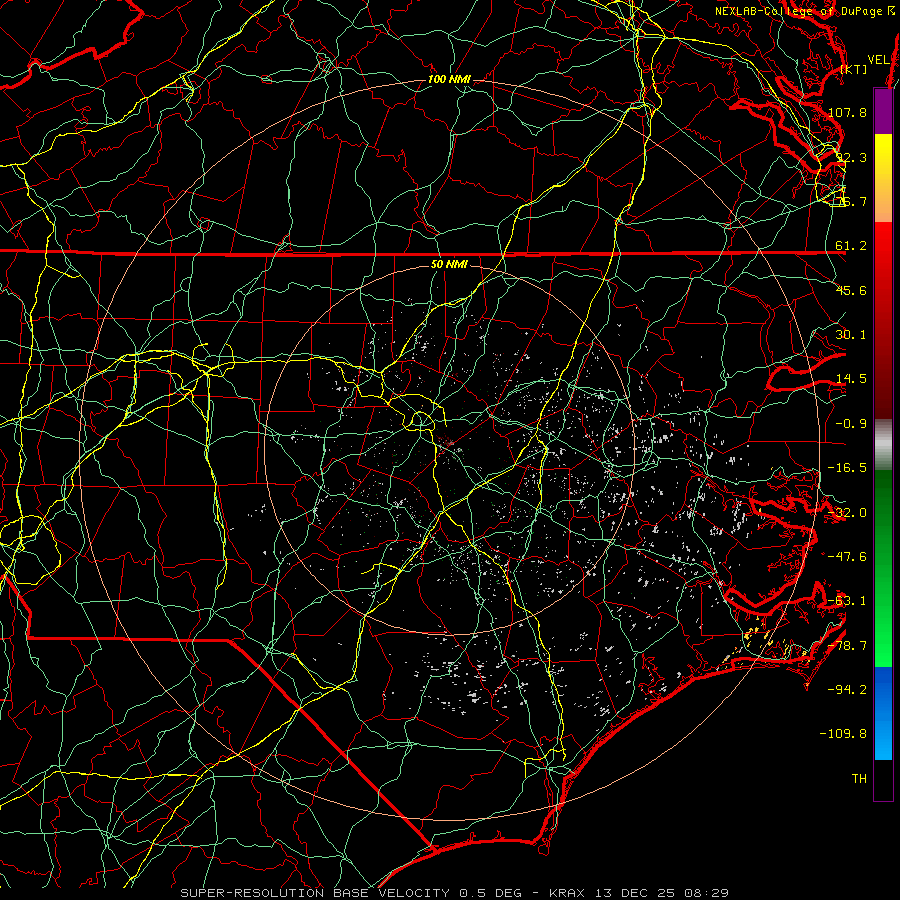
Task: Click the blue segment of the color bar
Action: point(883,713)
